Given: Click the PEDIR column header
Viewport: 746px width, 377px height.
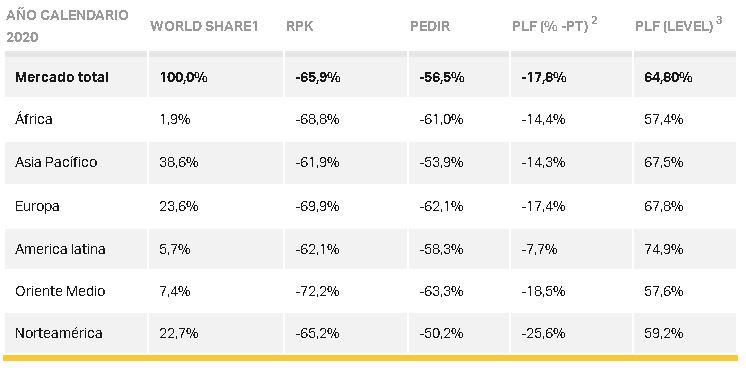Looking at the screenshot, I should click(x=430, y=26).
